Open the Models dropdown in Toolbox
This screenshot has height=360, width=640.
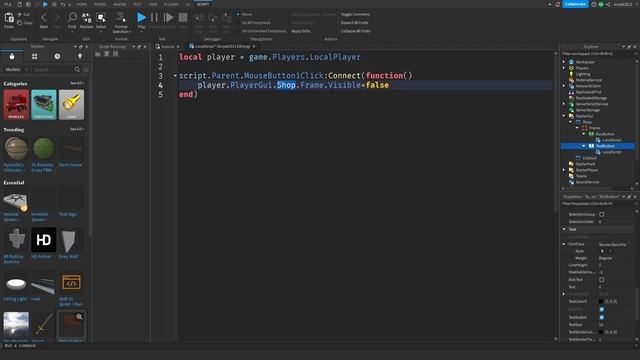(16, 70)
